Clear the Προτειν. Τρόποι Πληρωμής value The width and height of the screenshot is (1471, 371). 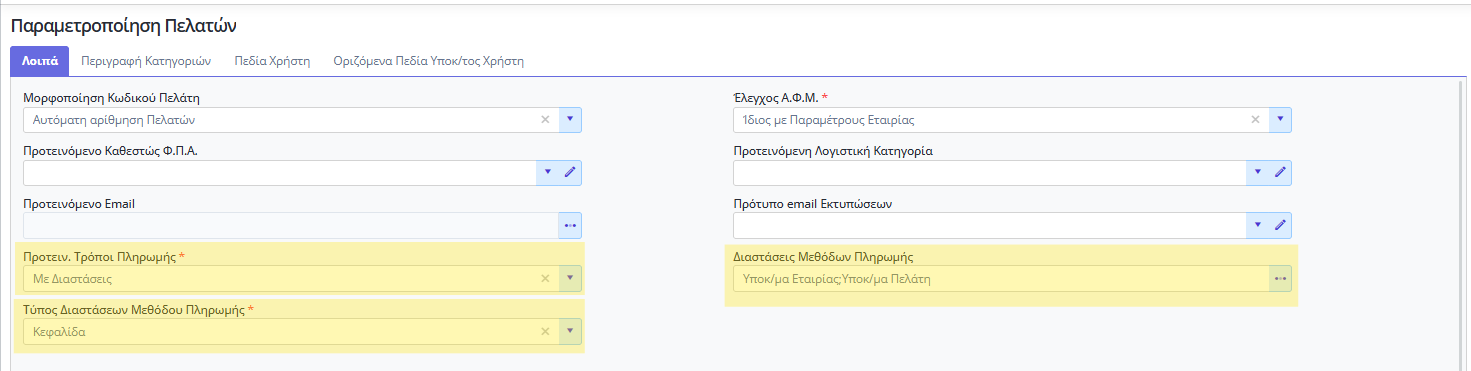545,279
